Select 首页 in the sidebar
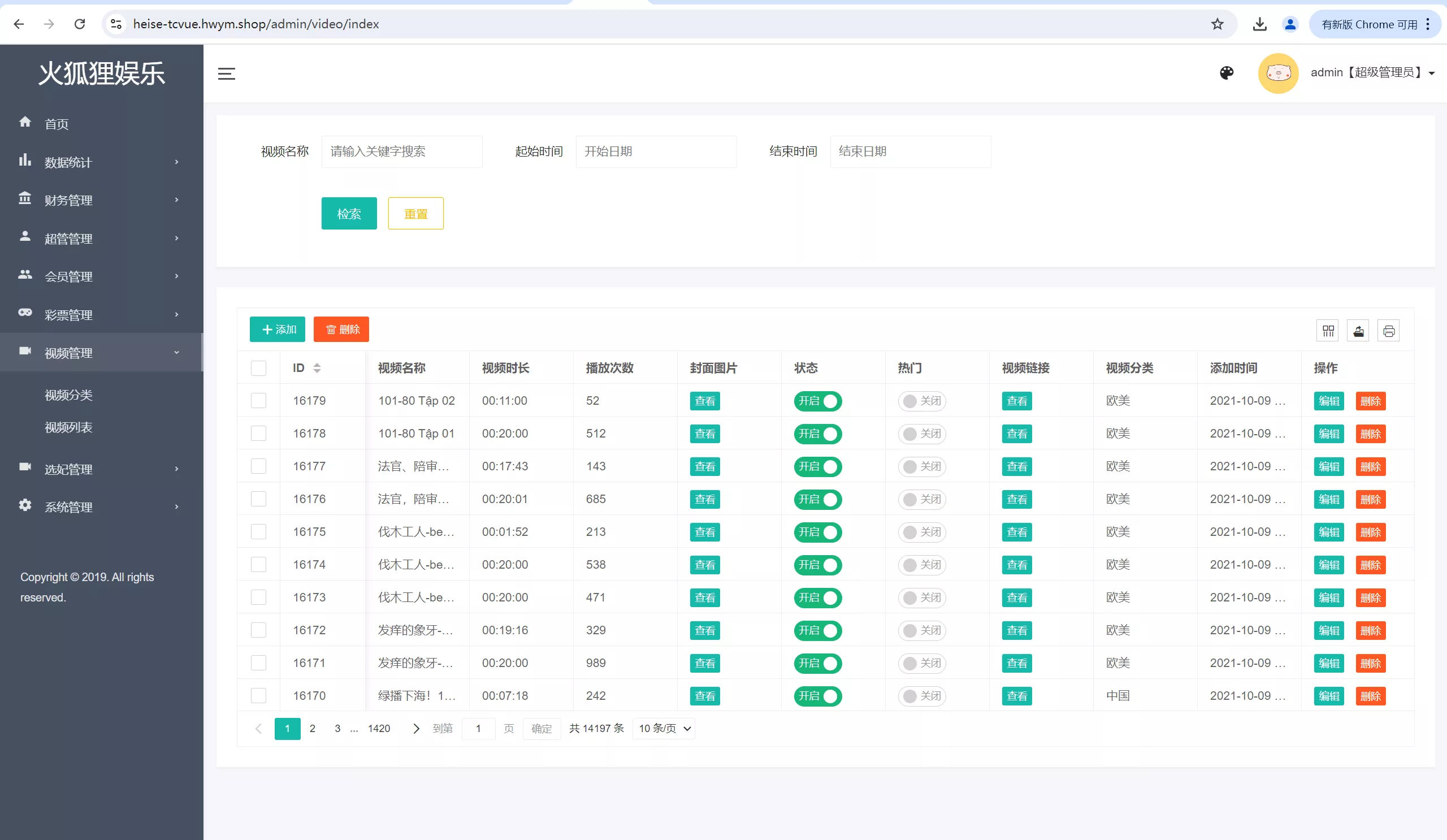This screenshot has height=840, width=1447. click(57, 123)
